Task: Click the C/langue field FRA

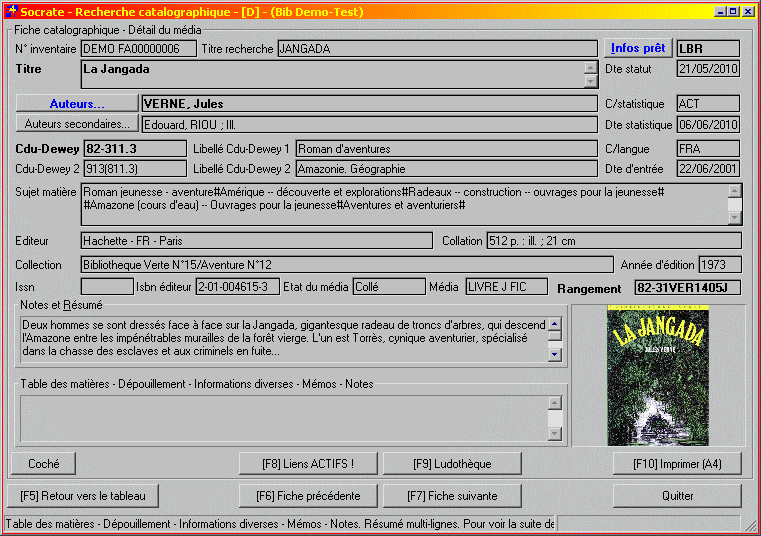Action: tap(708, 149)
